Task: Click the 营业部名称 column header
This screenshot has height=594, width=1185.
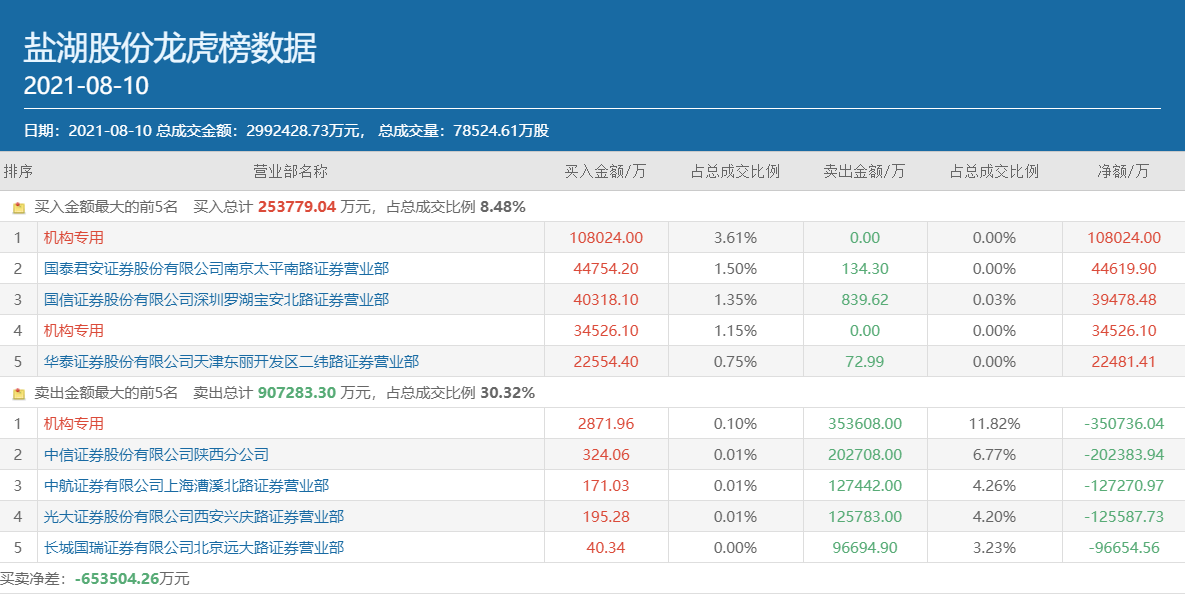Action: coord(290,172)
